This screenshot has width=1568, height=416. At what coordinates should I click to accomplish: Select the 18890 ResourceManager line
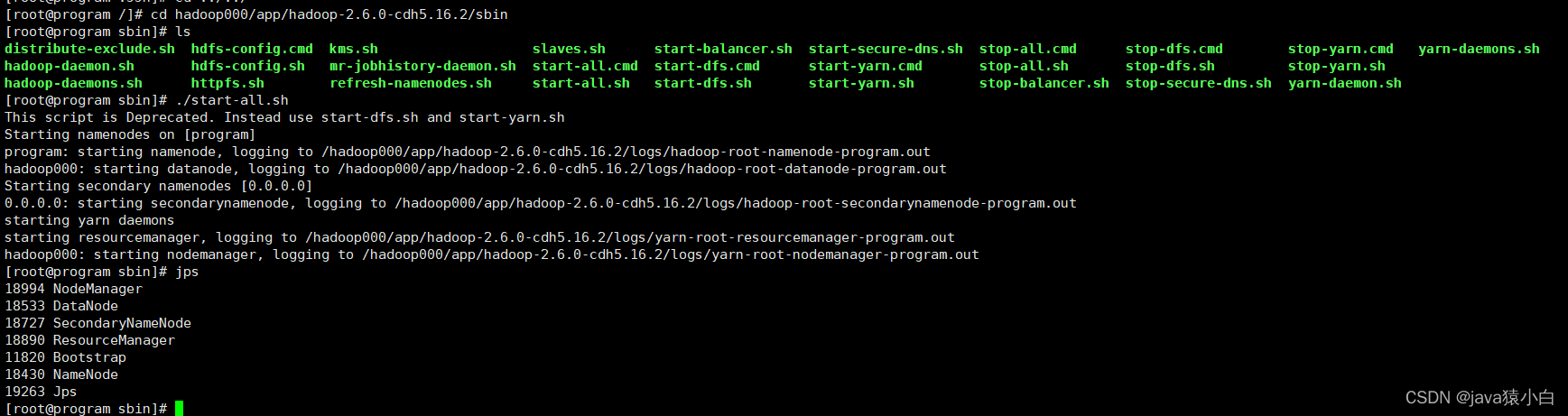tap(89, 340)
